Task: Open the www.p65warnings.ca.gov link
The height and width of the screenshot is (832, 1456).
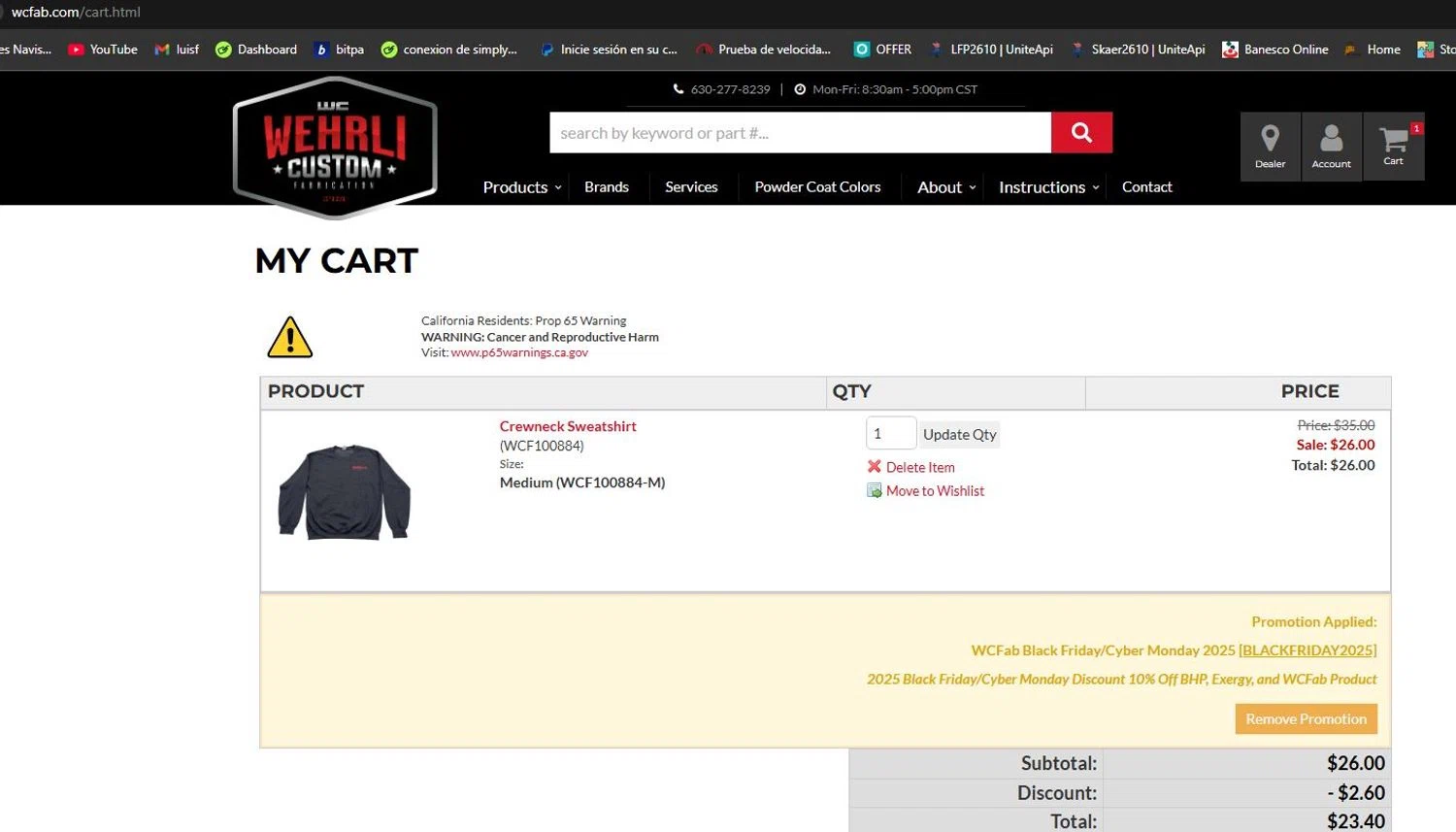Action: click(519, 352)
